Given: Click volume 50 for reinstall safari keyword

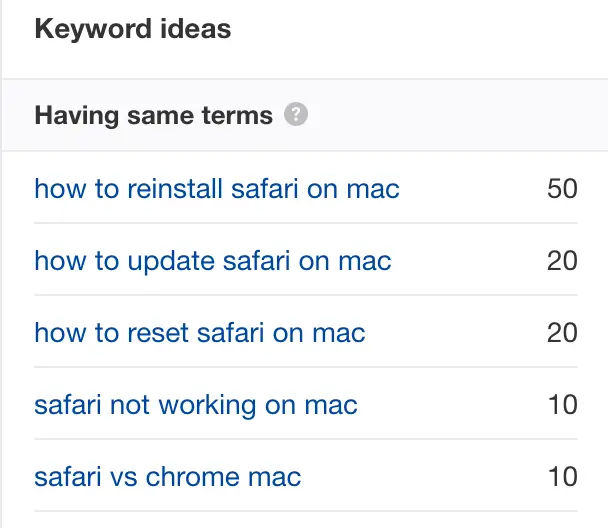Looking at the screenshot, I should 562,188.
